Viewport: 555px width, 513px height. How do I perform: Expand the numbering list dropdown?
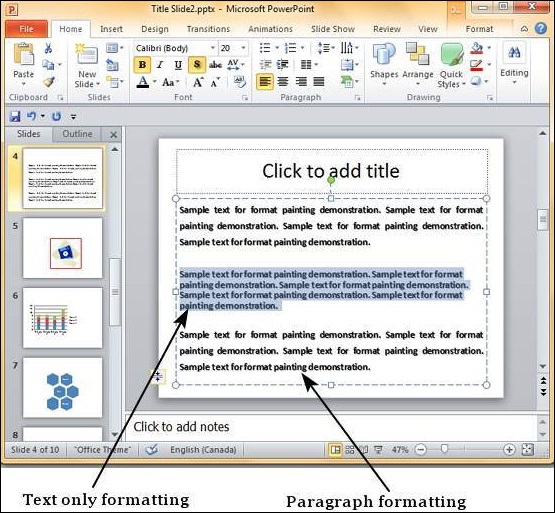(x=302, y=48)
